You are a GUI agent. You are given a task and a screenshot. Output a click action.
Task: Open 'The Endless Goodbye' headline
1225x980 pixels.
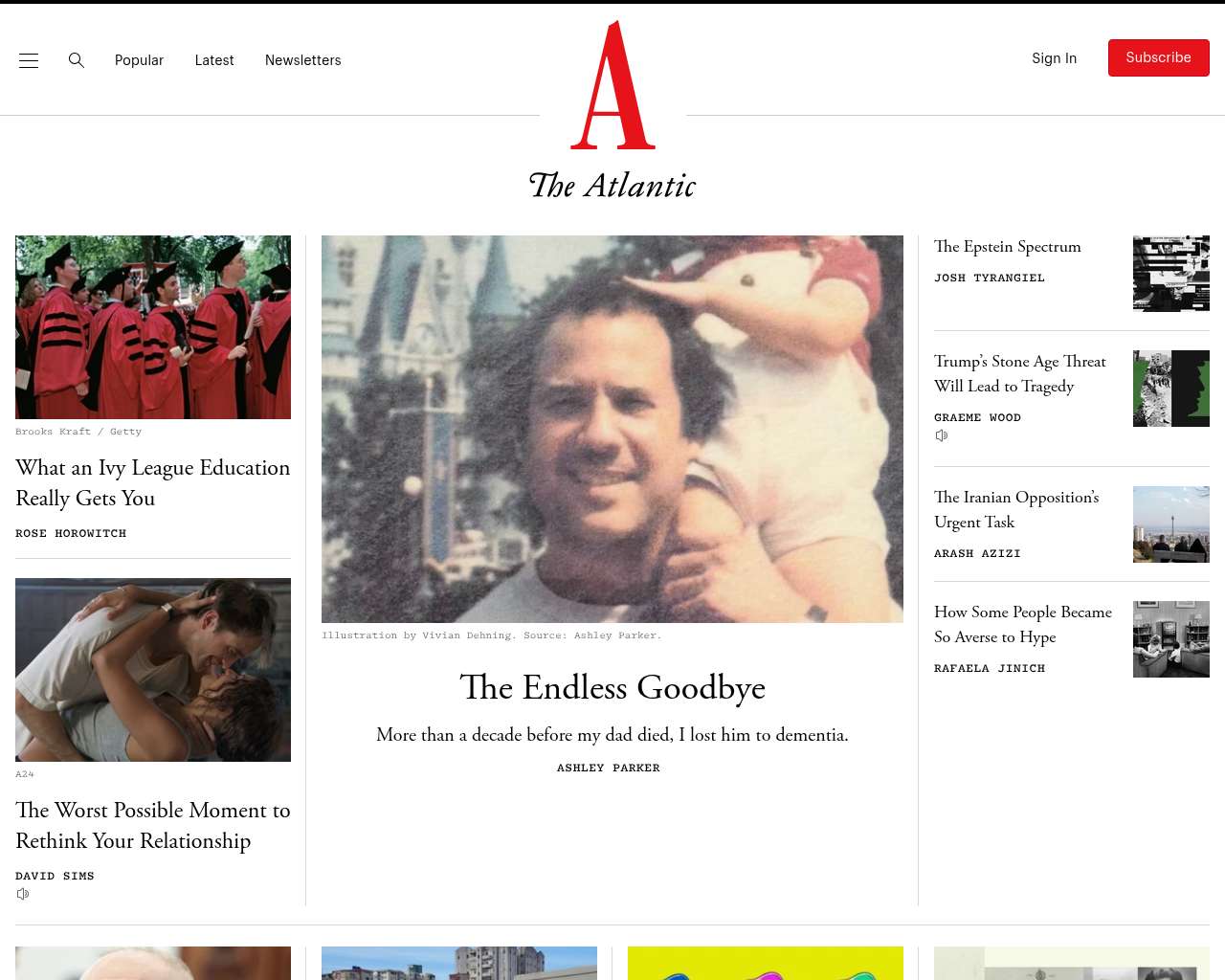coord(612,687)
